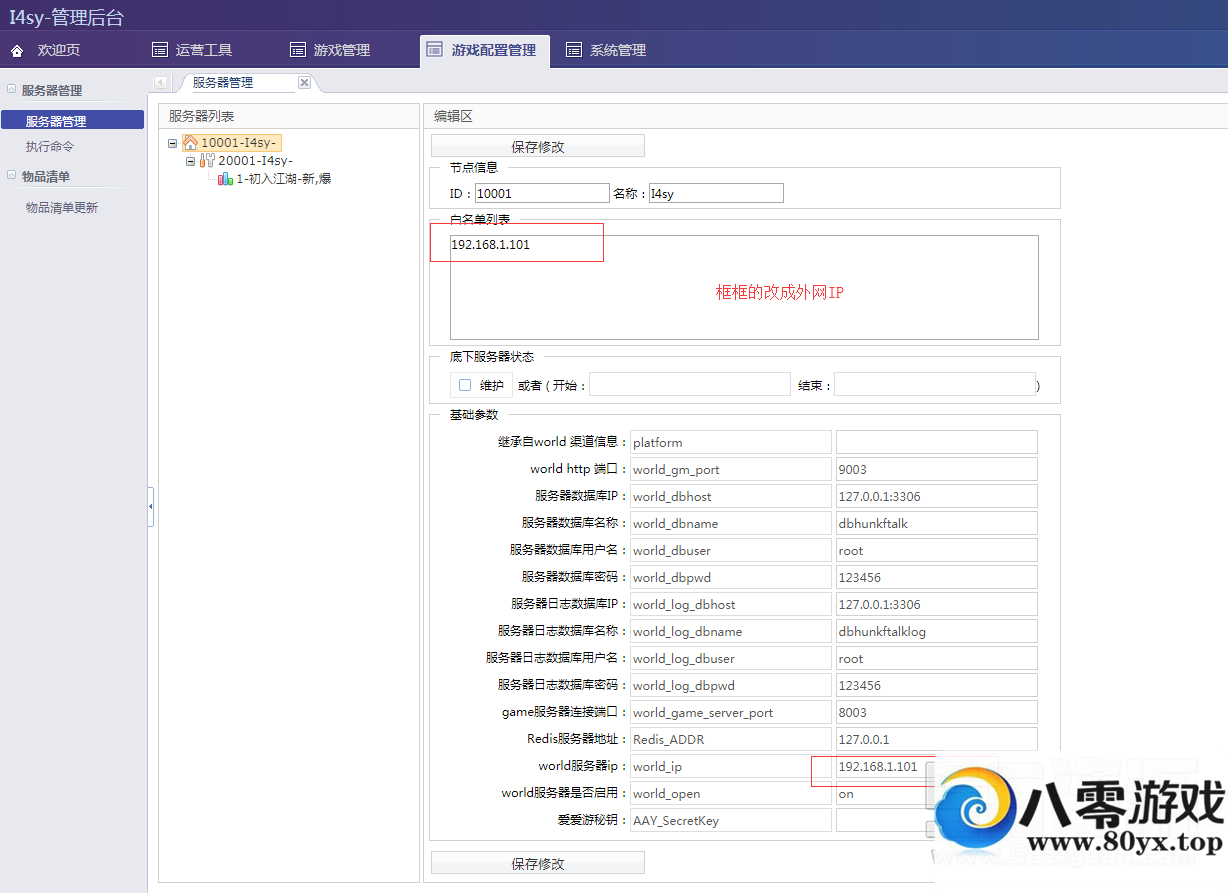Image resolution: width=1228 pixels, height=893 pixels.
Task: Click the 运营工具 tab icon
Action: [x=159, y=50]
